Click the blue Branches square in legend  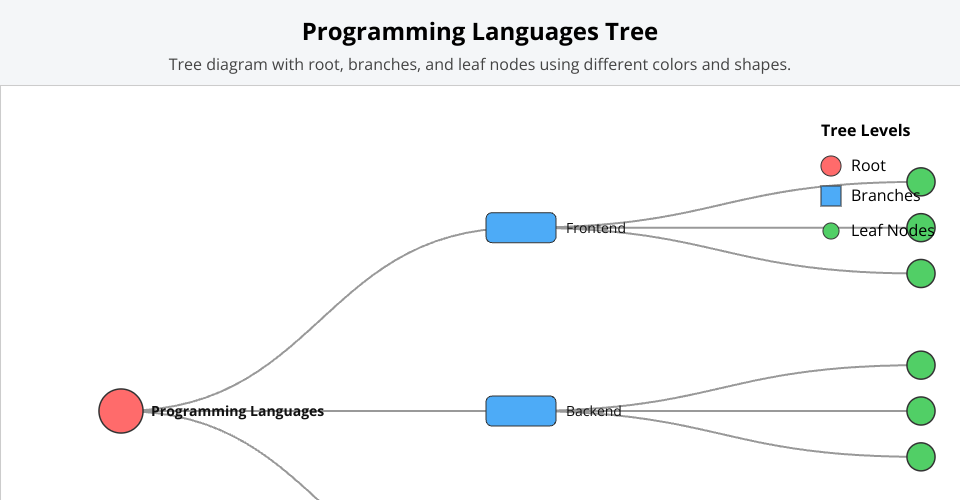[x=831, y=196]
